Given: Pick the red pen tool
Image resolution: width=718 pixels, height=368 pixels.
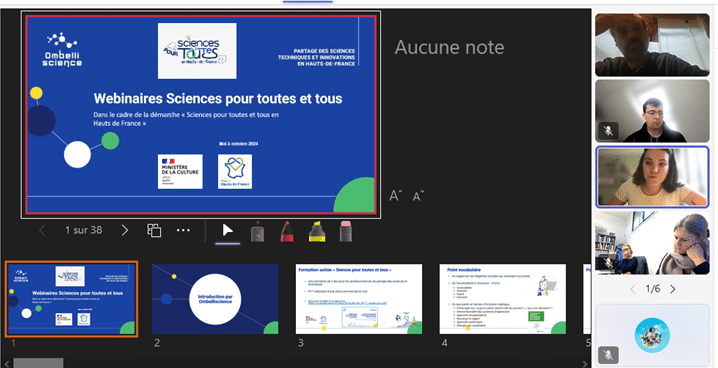Looking at the screenshot, I should (x=287, y=231).
